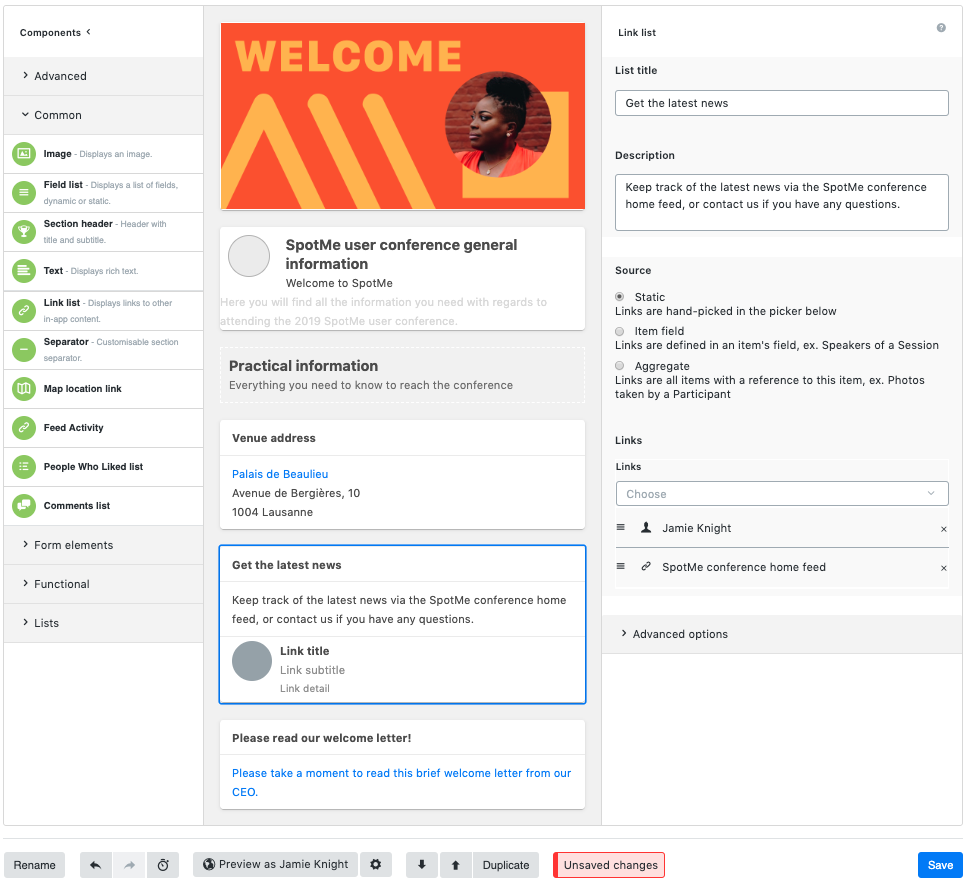Open preview settings gear icon

[x=375, y=865]
